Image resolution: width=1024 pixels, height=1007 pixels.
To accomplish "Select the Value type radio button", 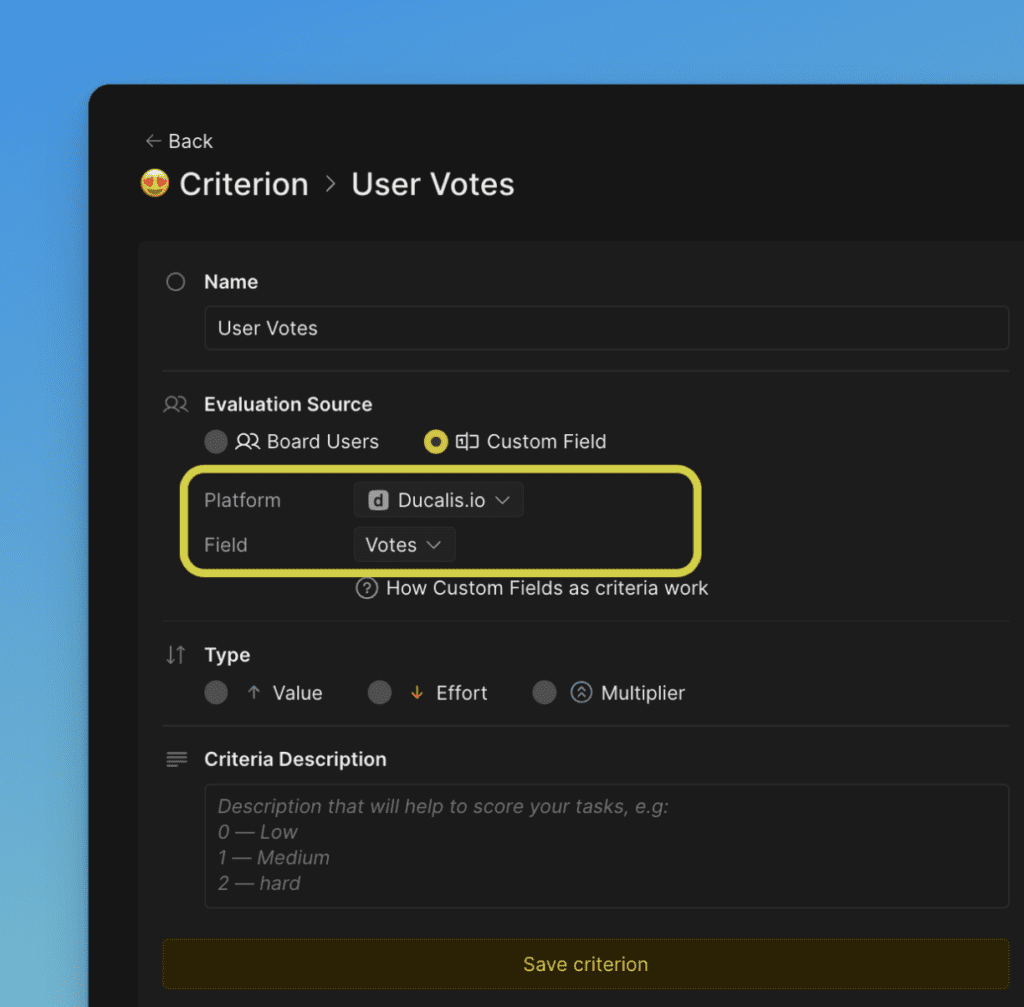I will click(x=216, y=692).
